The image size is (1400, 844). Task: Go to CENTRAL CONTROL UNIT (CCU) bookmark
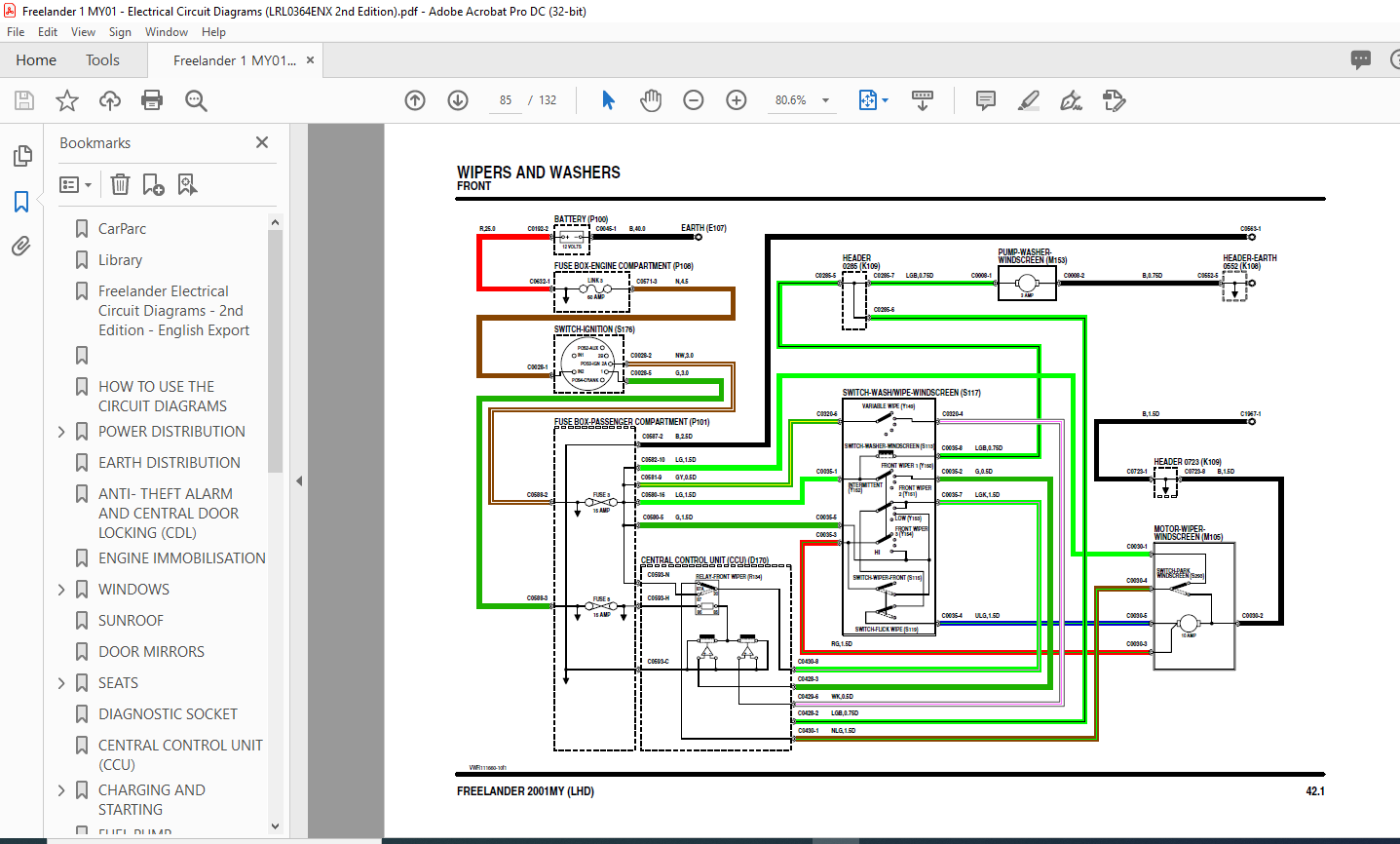pyautogui.click(x=180, y=755)
